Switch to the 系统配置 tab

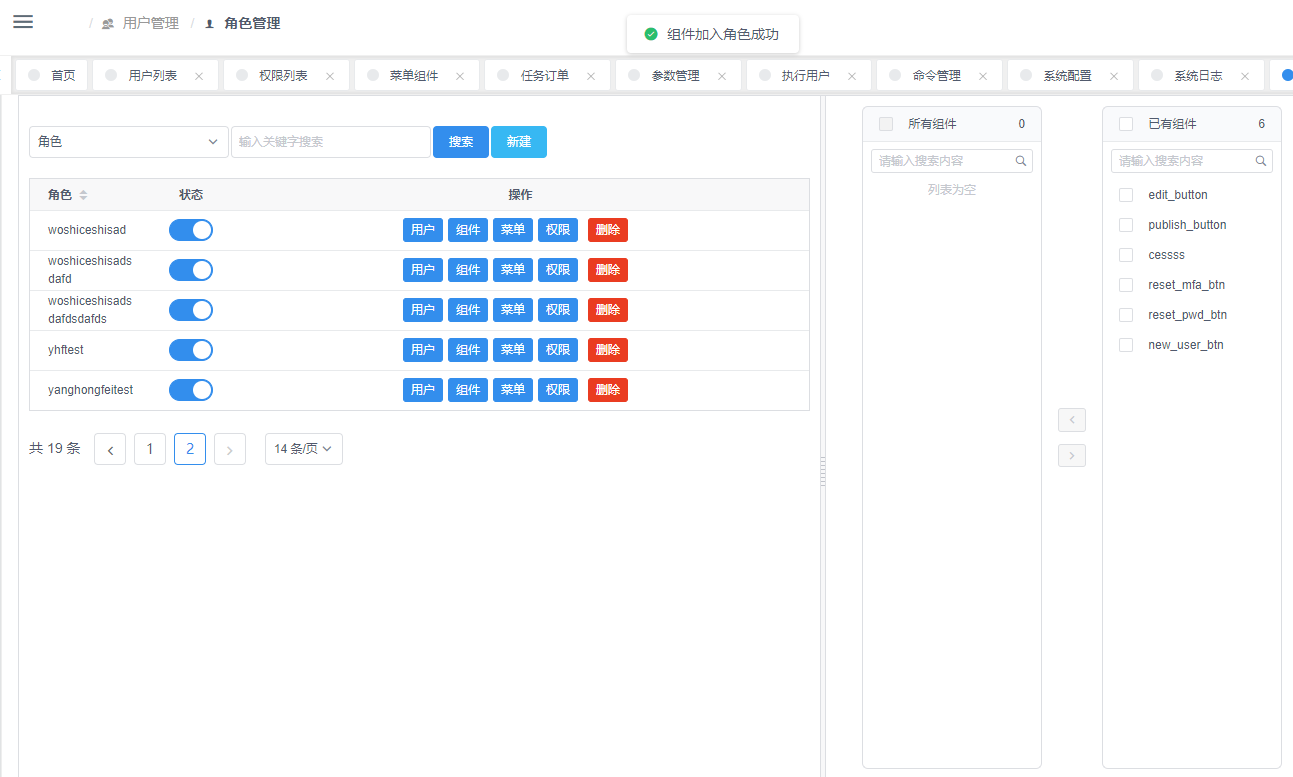1068,75
